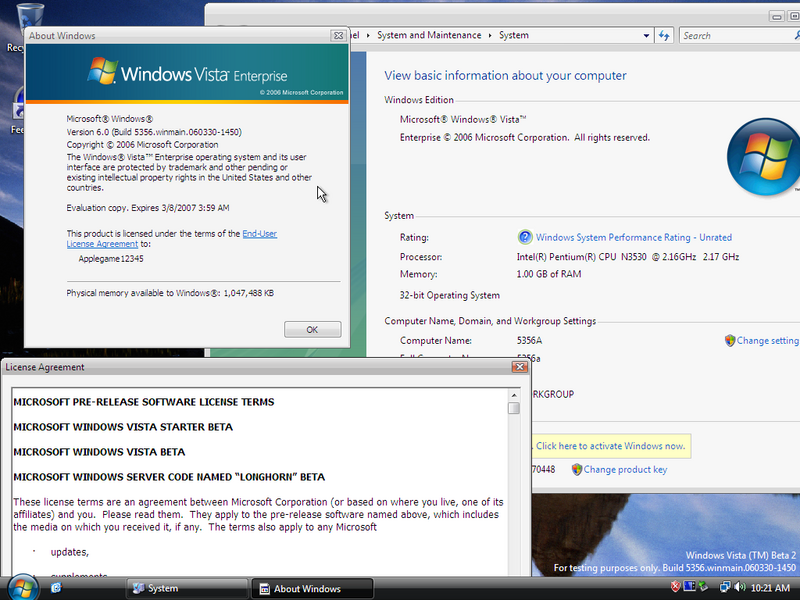Click the System taskbar button's computer icon

pyautogui.click(x=138, y=588)
